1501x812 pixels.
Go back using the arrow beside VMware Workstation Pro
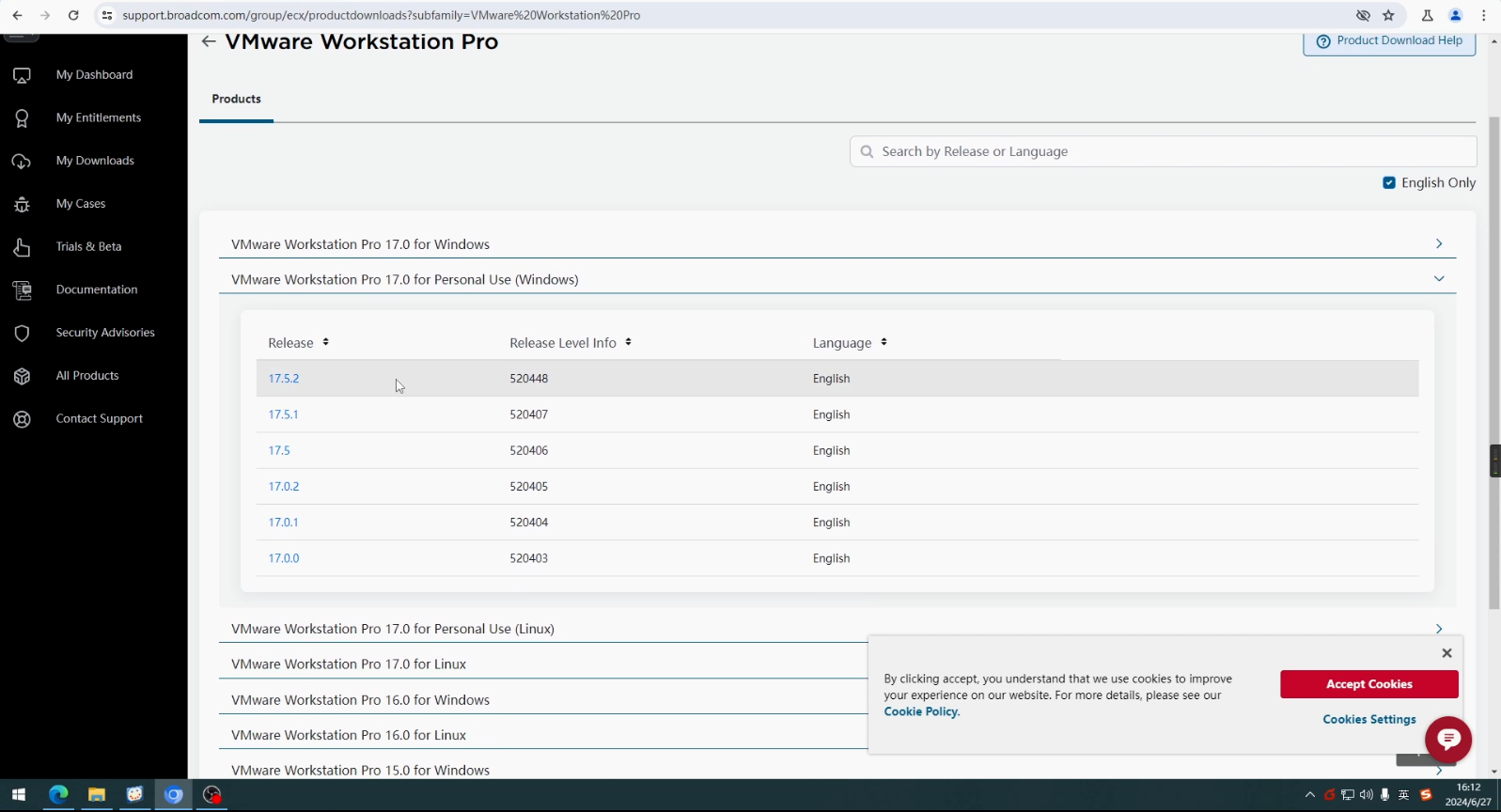209,41
